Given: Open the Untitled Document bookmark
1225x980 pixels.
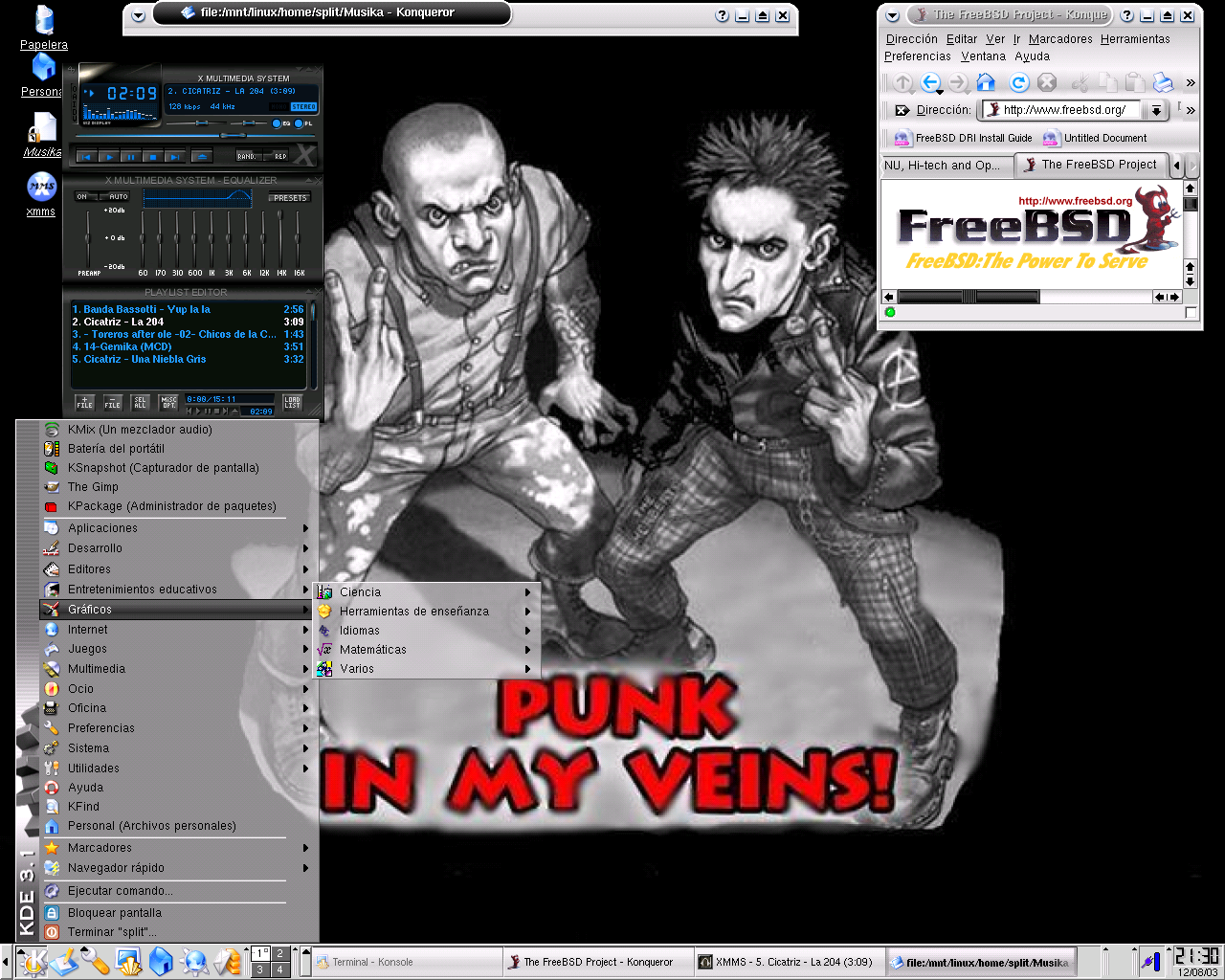Looking at the screenshot, I should pyautogui.click(x=1096, y=139).
